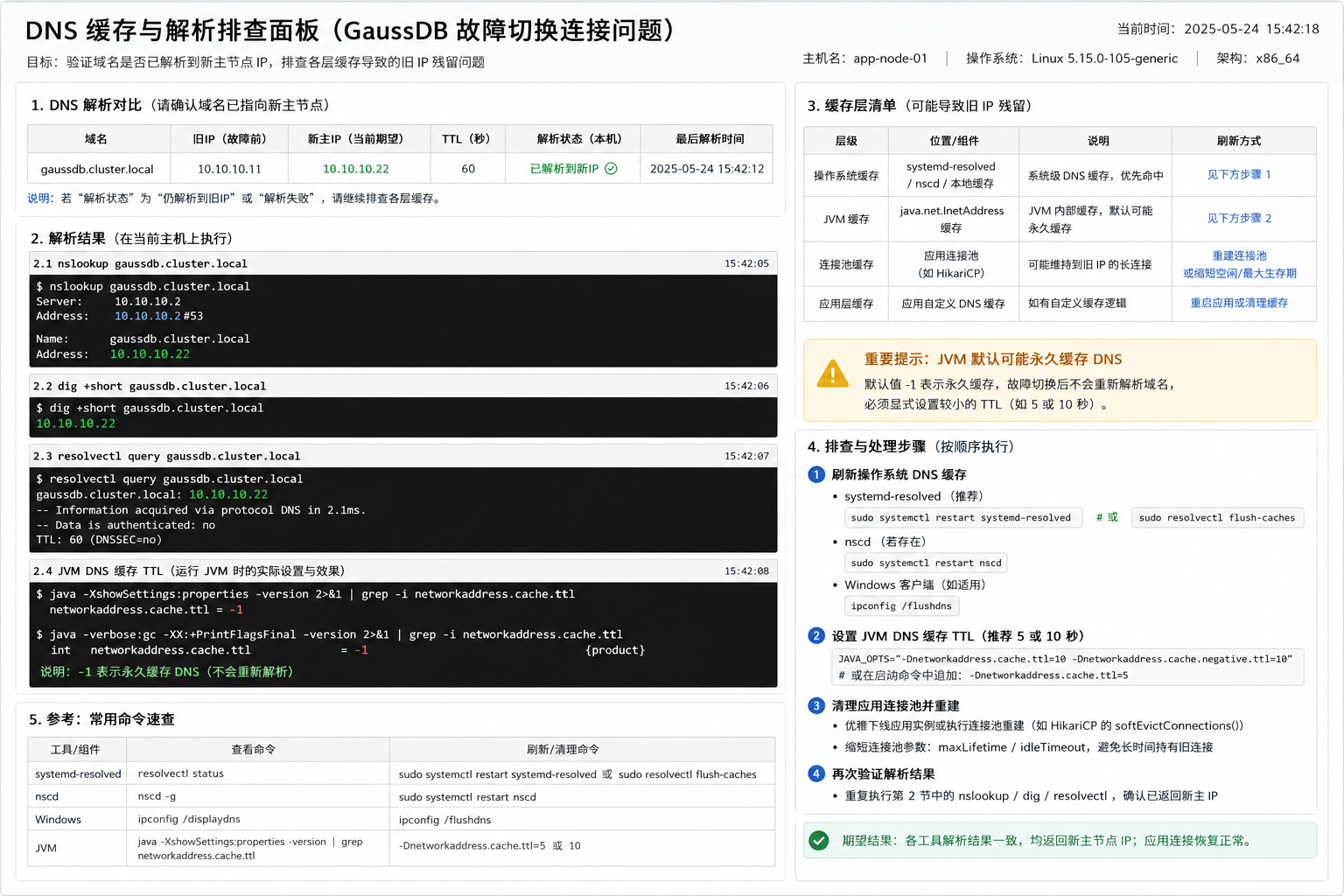Click dig output 10.10.10.22 in terminal
1344x896 pixels.
click(75, 423)
